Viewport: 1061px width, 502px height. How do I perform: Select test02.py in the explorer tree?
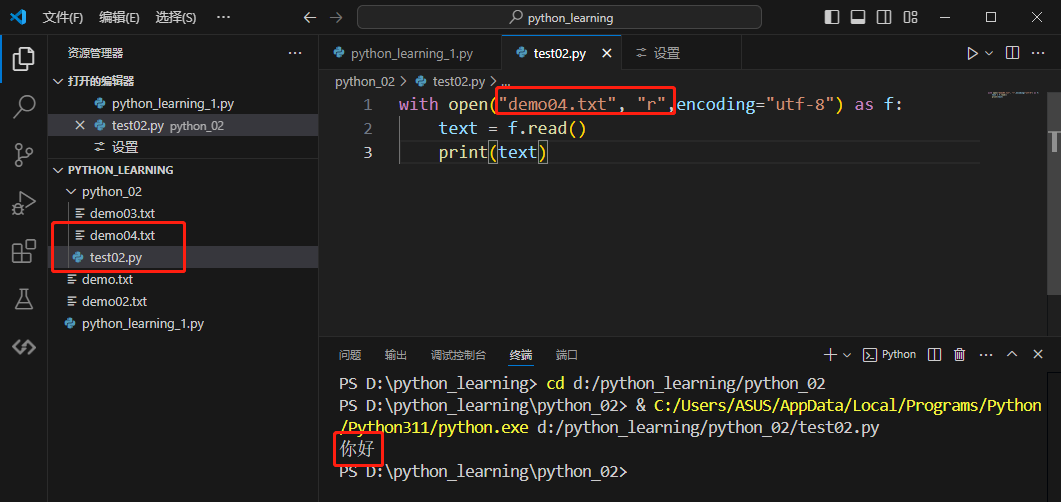coord(183,257)
